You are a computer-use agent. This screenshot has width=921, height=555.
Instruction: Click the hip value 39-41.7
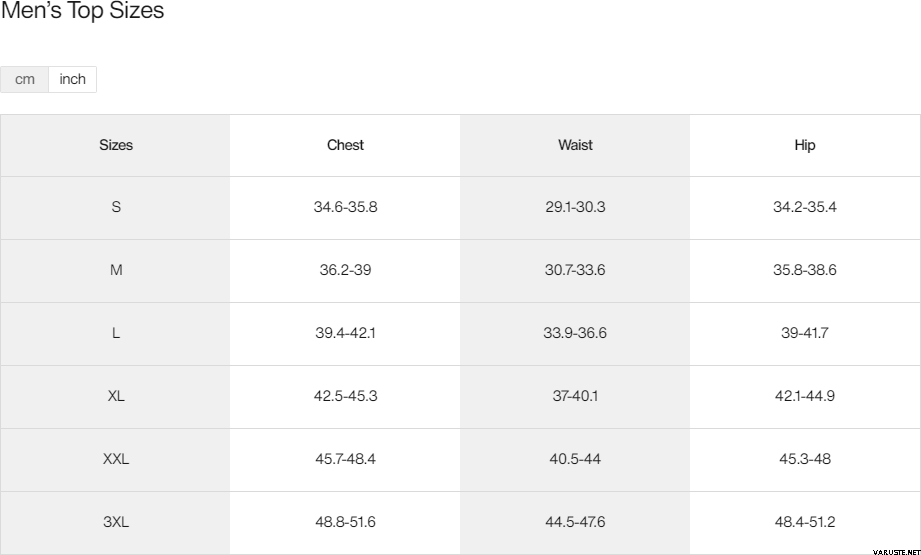coord(805,333)
